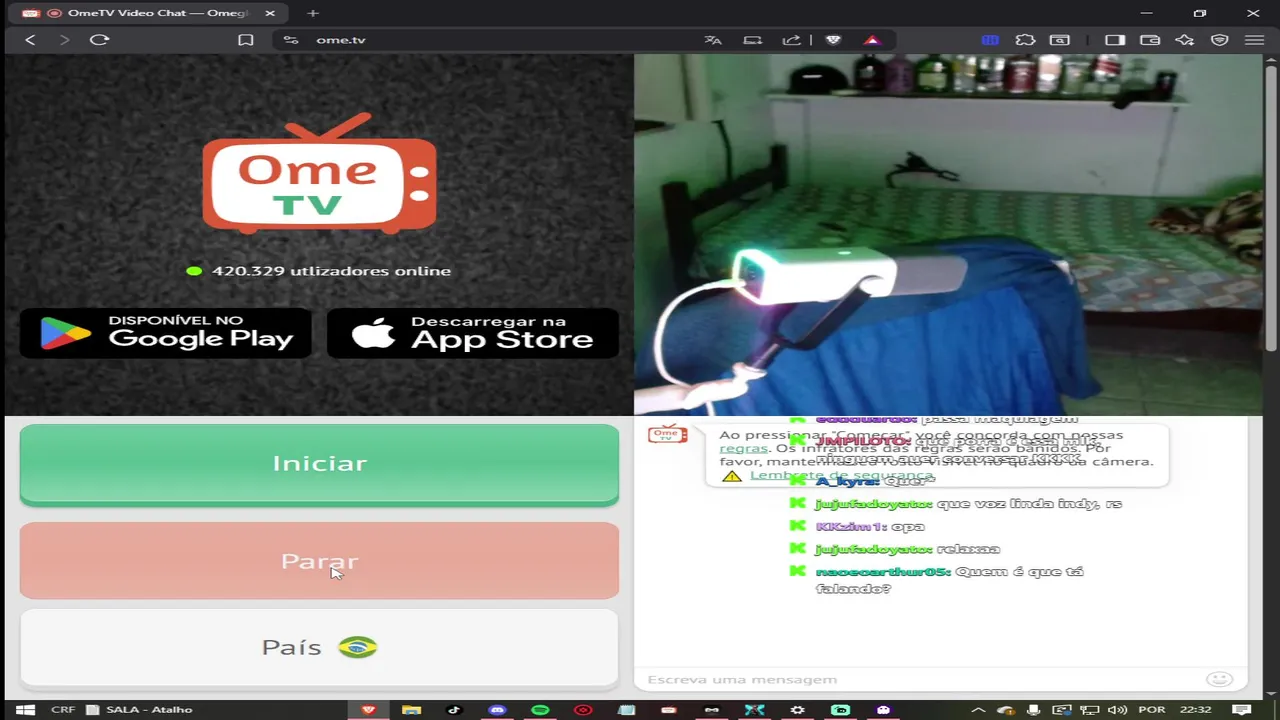Click the green Iniciar button
Image resolution: width=1280 pixels, height=720 pixels.
pos(319,464)
